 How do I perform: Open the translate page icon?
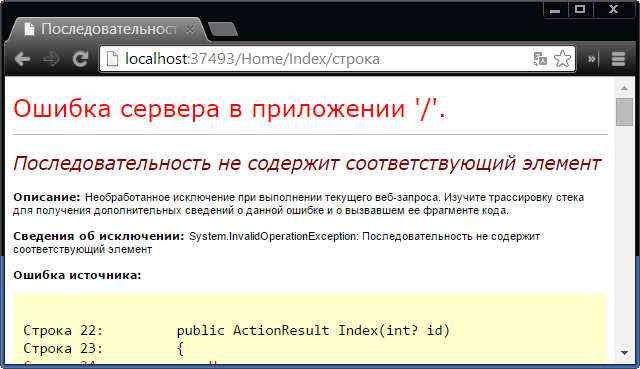pyautogui.click(x=540, y=59)
